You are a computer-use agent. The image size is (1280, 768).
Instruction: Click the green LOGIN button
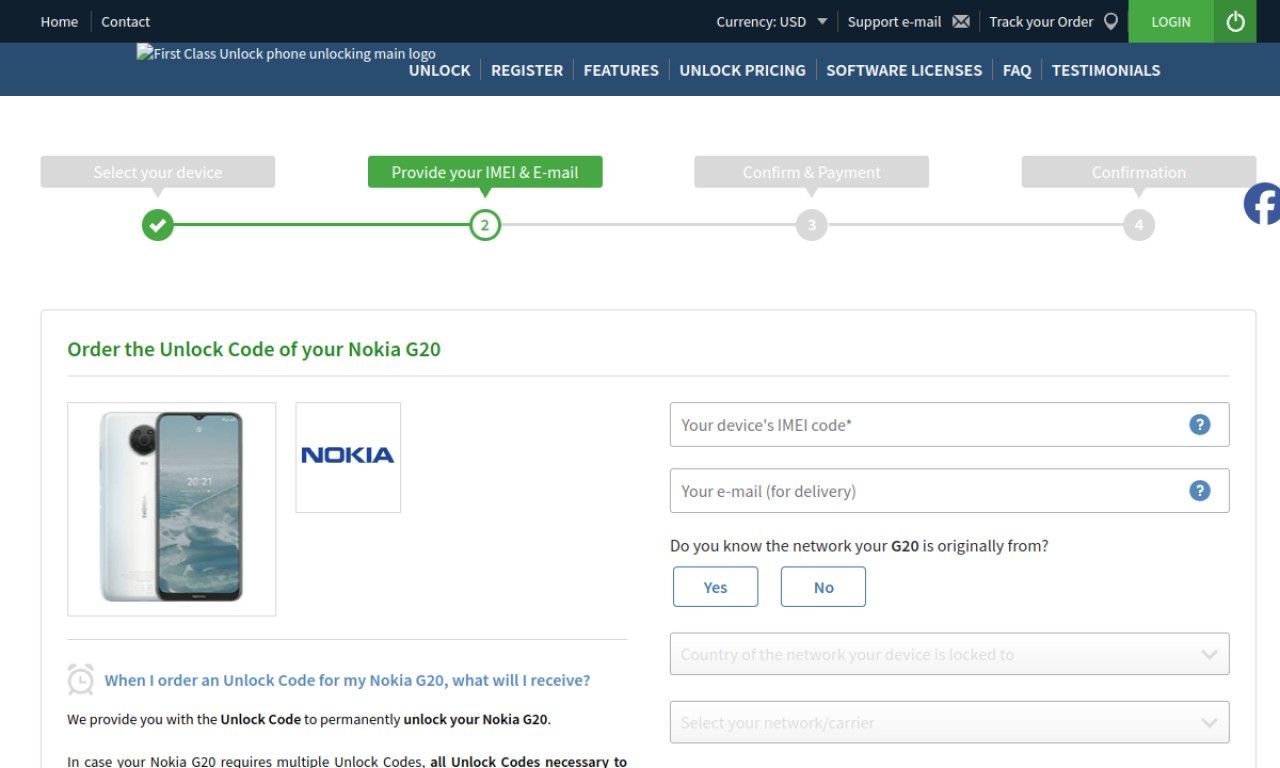coord(1171,21)
